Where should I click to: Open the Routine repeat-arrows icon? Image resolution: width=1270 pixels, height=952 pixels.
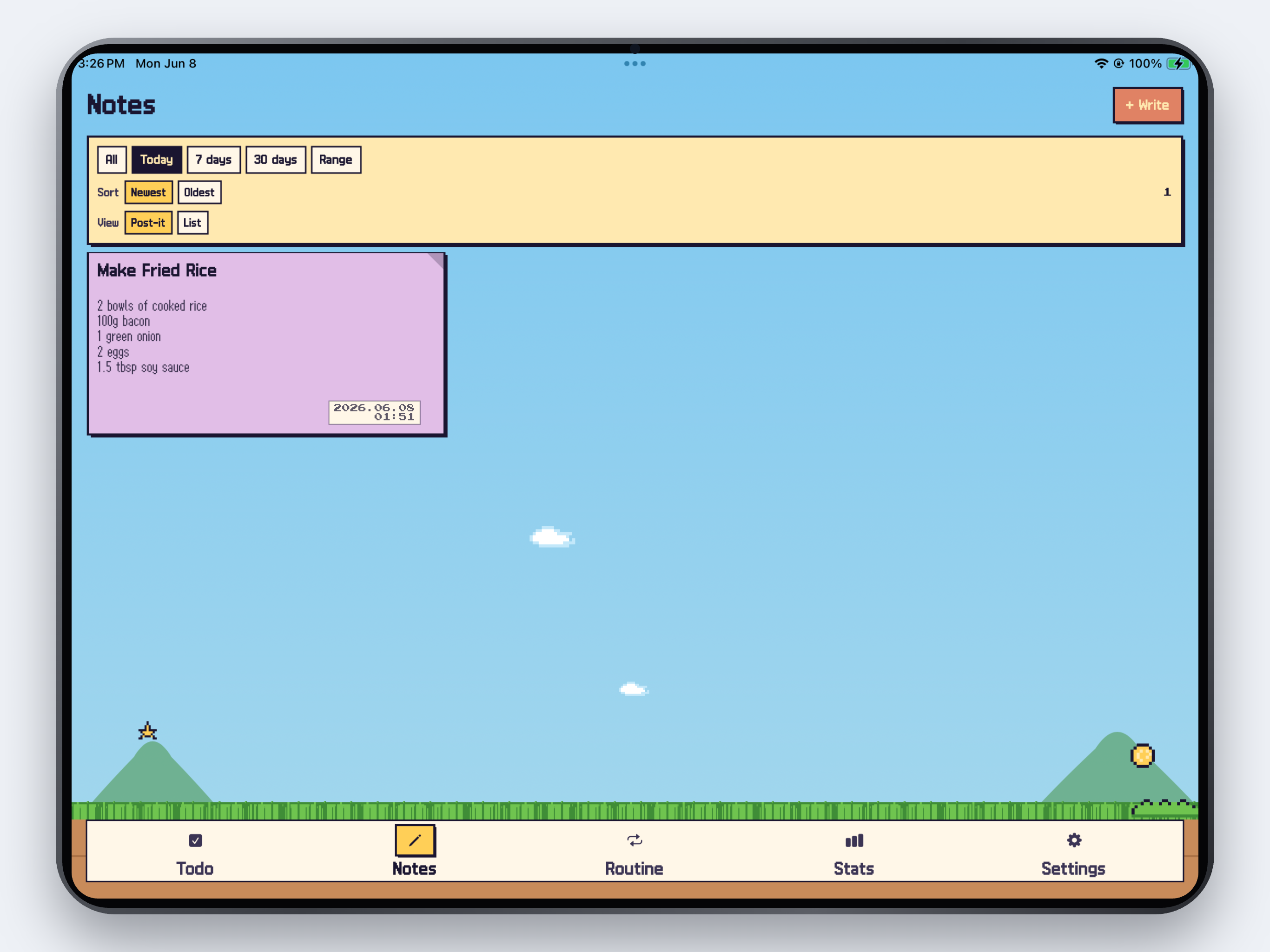[635, 840]
